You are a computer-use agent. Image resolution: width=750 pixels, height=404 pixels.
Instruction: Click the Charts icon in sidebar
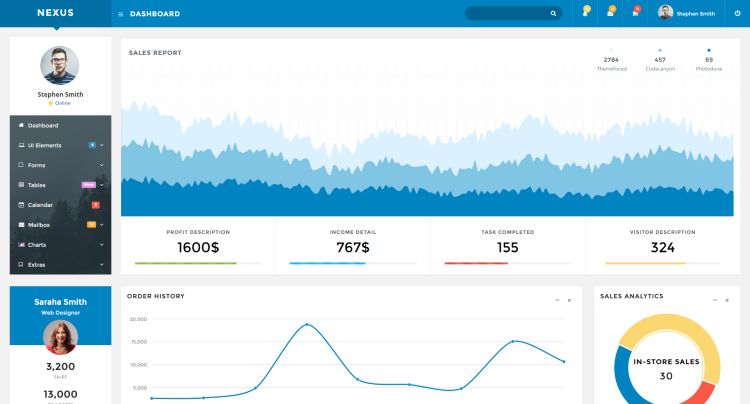21,244
